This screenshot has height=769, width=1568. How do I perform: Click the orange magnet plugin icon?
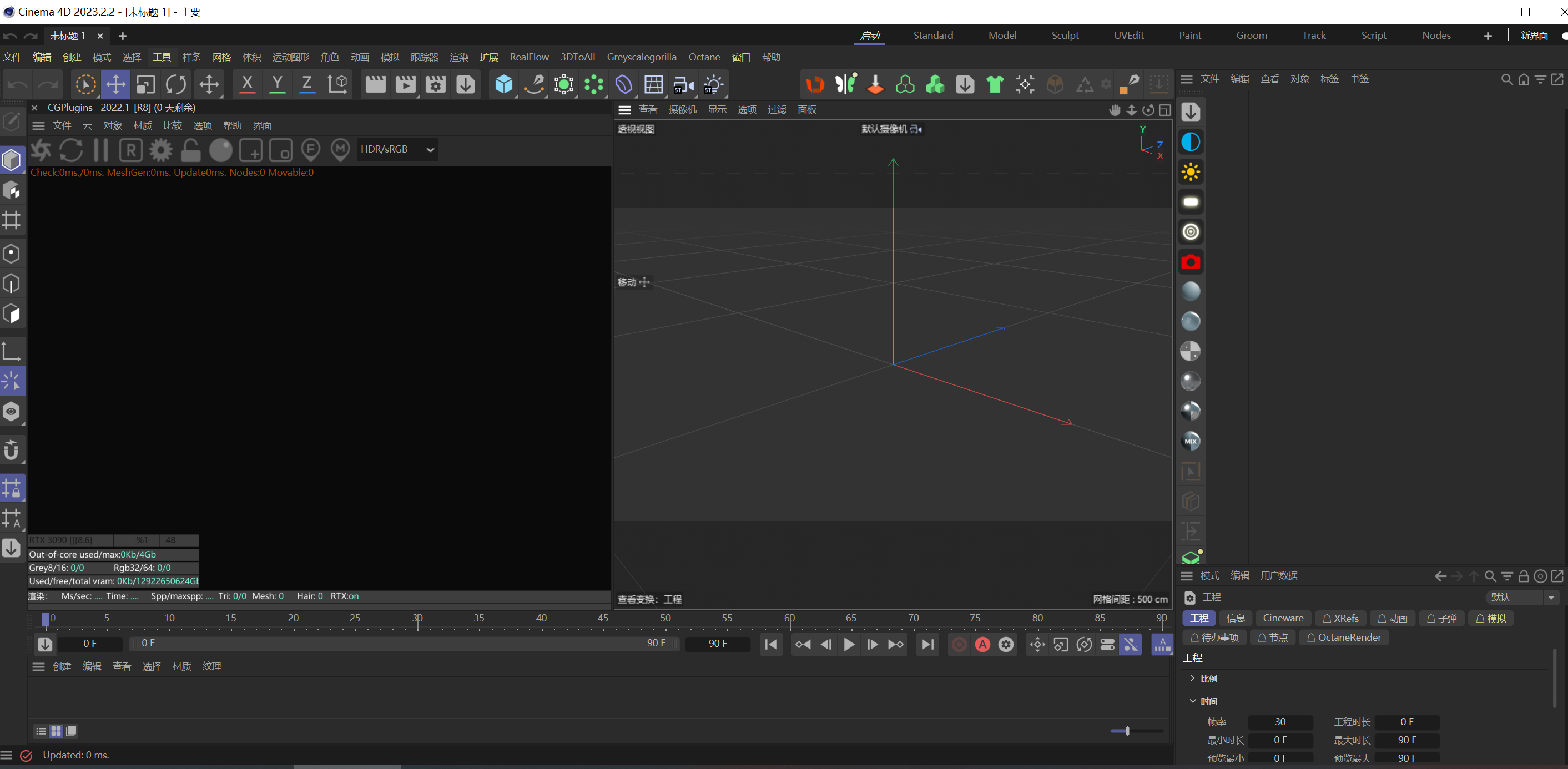[815, 84]
